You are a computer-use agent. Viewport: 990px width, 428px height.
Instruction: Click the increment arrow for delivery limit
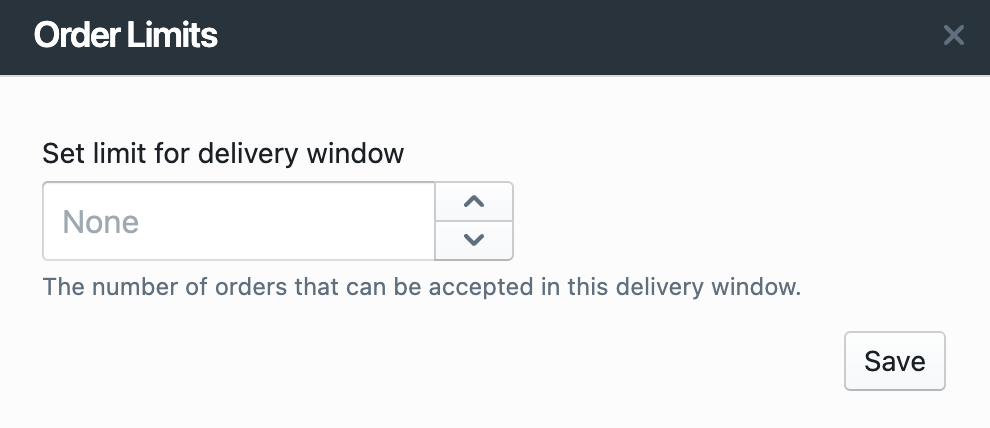(x=474, y=201)
